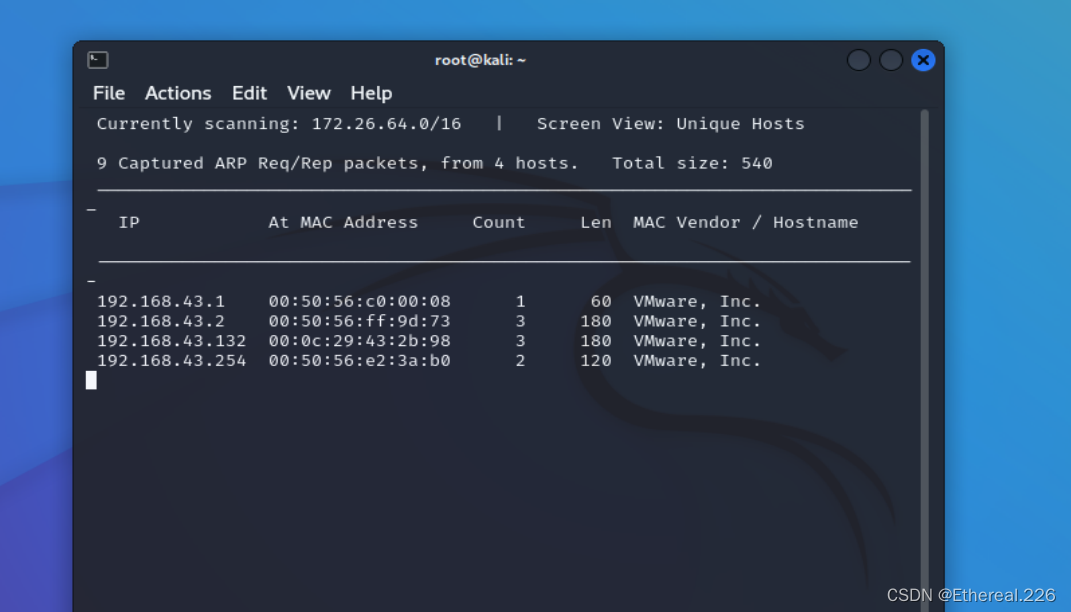Open the Help menu
This screenshot has height=612, width=1071.
371,93
